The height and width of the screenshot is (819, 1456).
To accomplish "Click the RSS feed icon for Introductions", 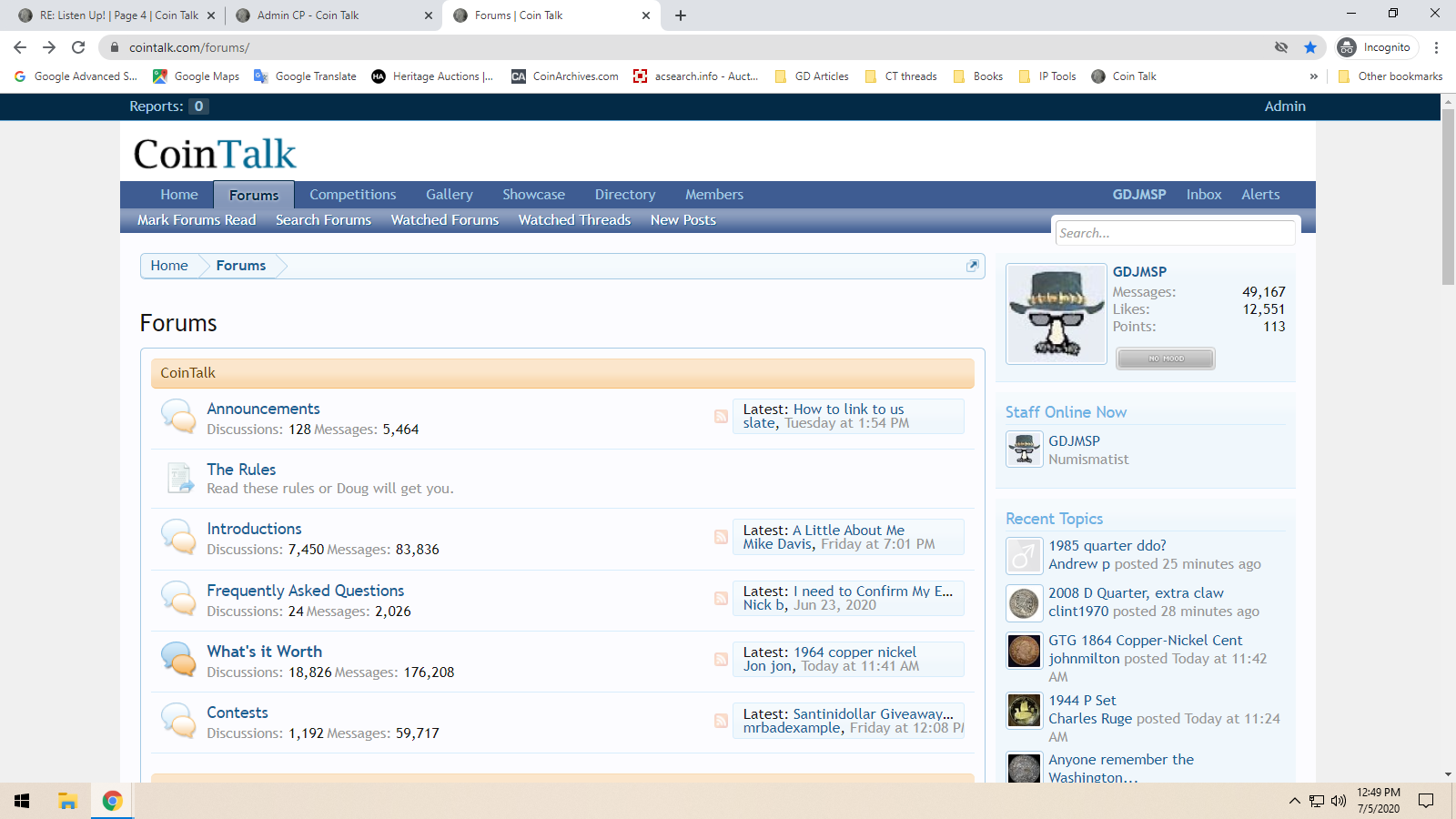I will [x=721, y=537].
